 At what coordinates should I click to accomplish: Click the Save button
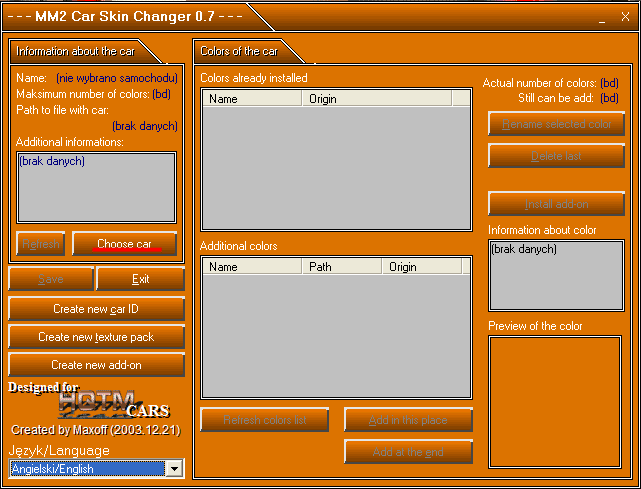coord(50,279)
